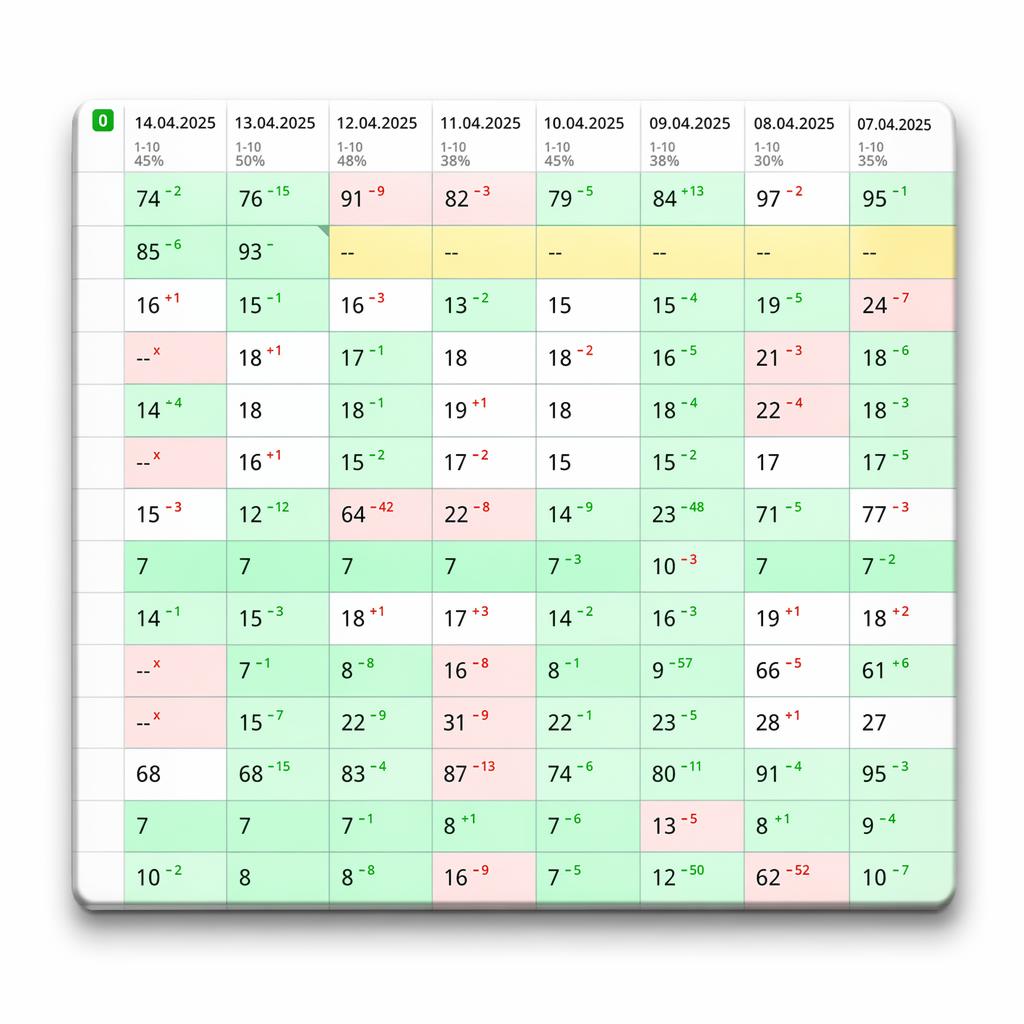Select the yellow empty cell under 12.04.2025
1024x1024 pixels.
380,253
